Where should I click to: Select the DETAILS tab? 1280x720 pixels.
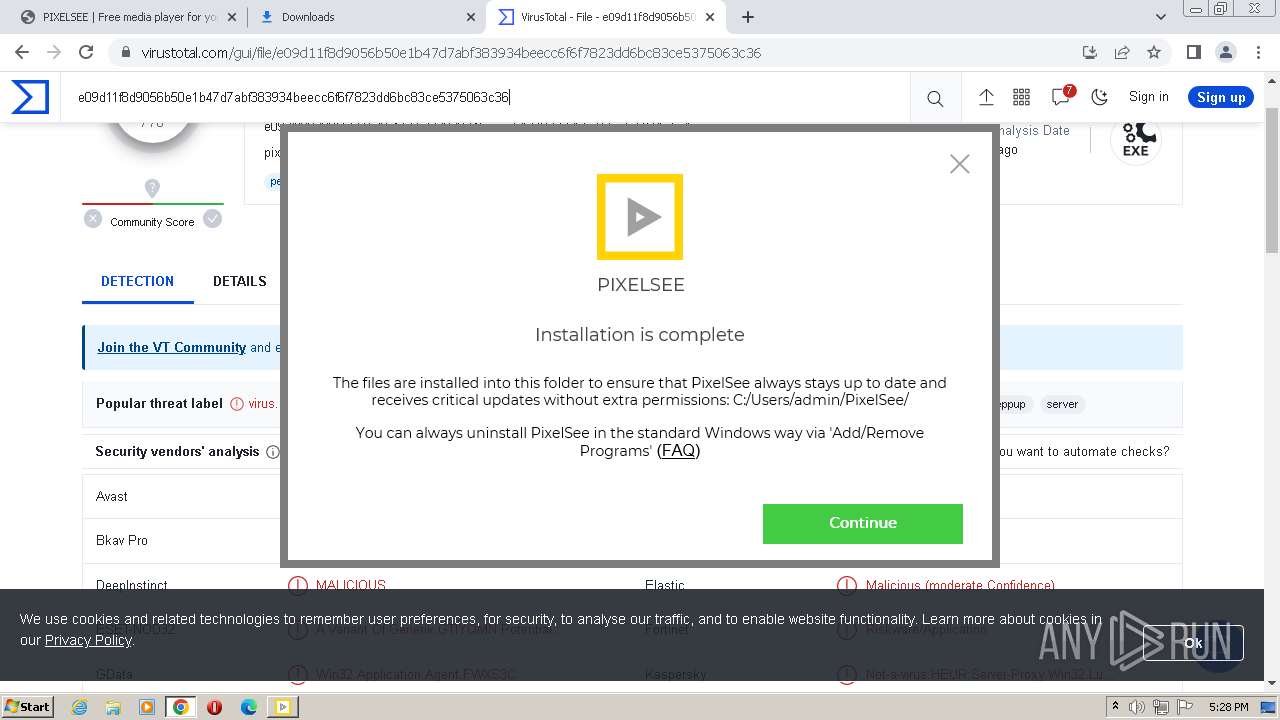[x=239, y=281]
